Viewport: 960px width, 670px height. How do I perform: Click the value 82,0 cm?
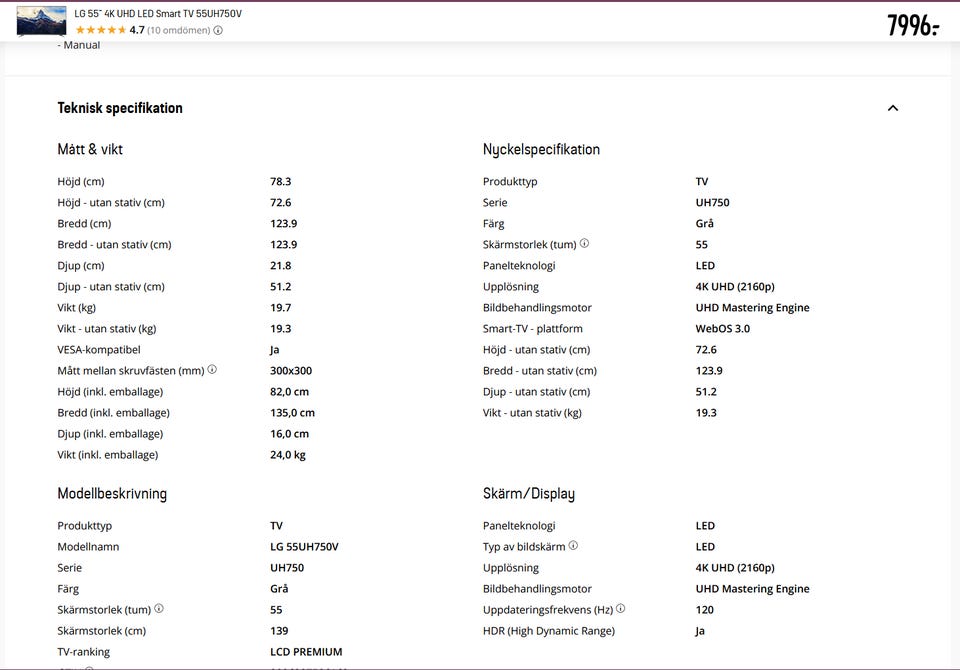click(x=290, y=392)
